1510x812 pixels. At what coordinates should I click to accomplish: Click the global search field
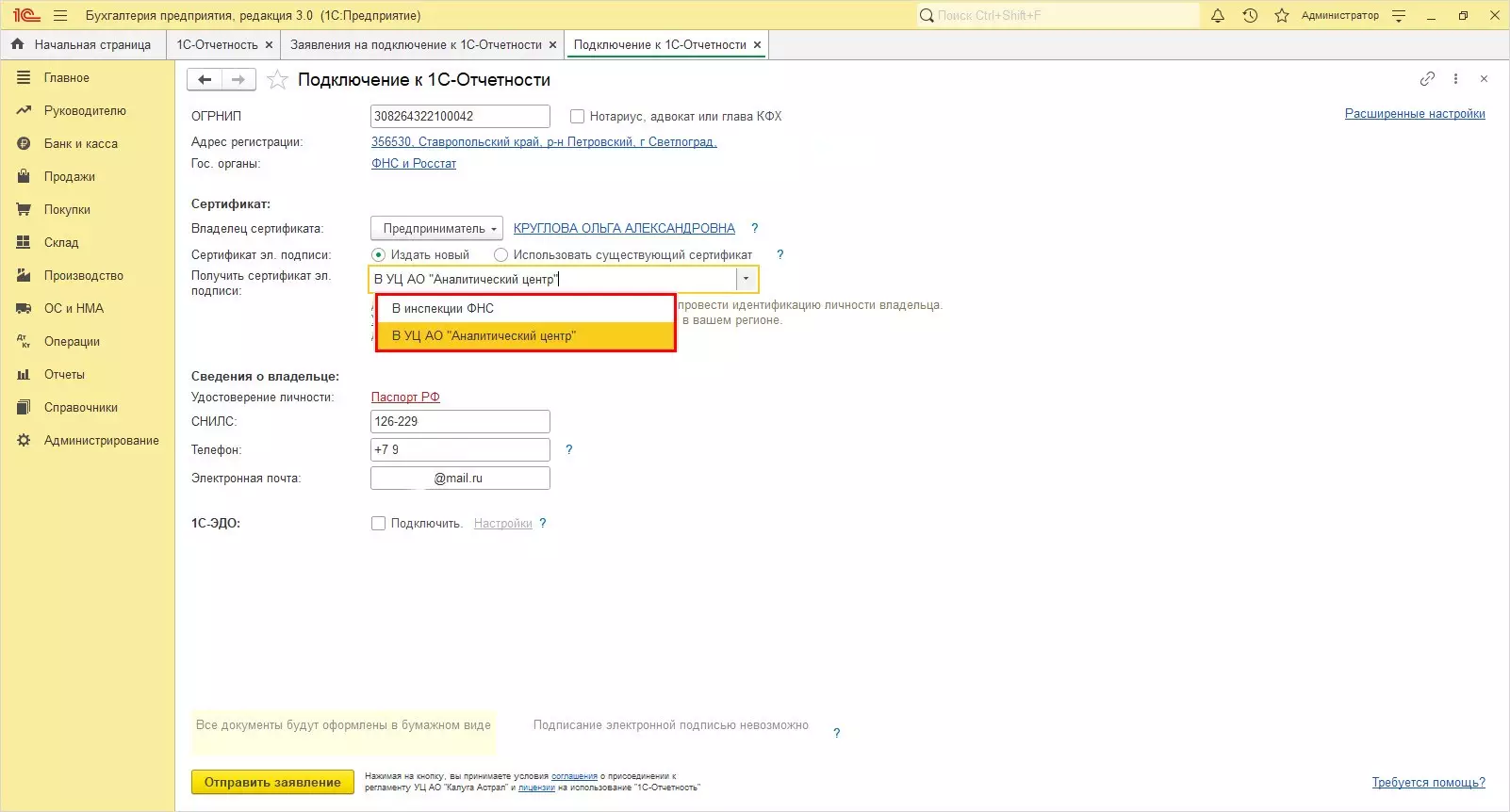(1058, 15)
